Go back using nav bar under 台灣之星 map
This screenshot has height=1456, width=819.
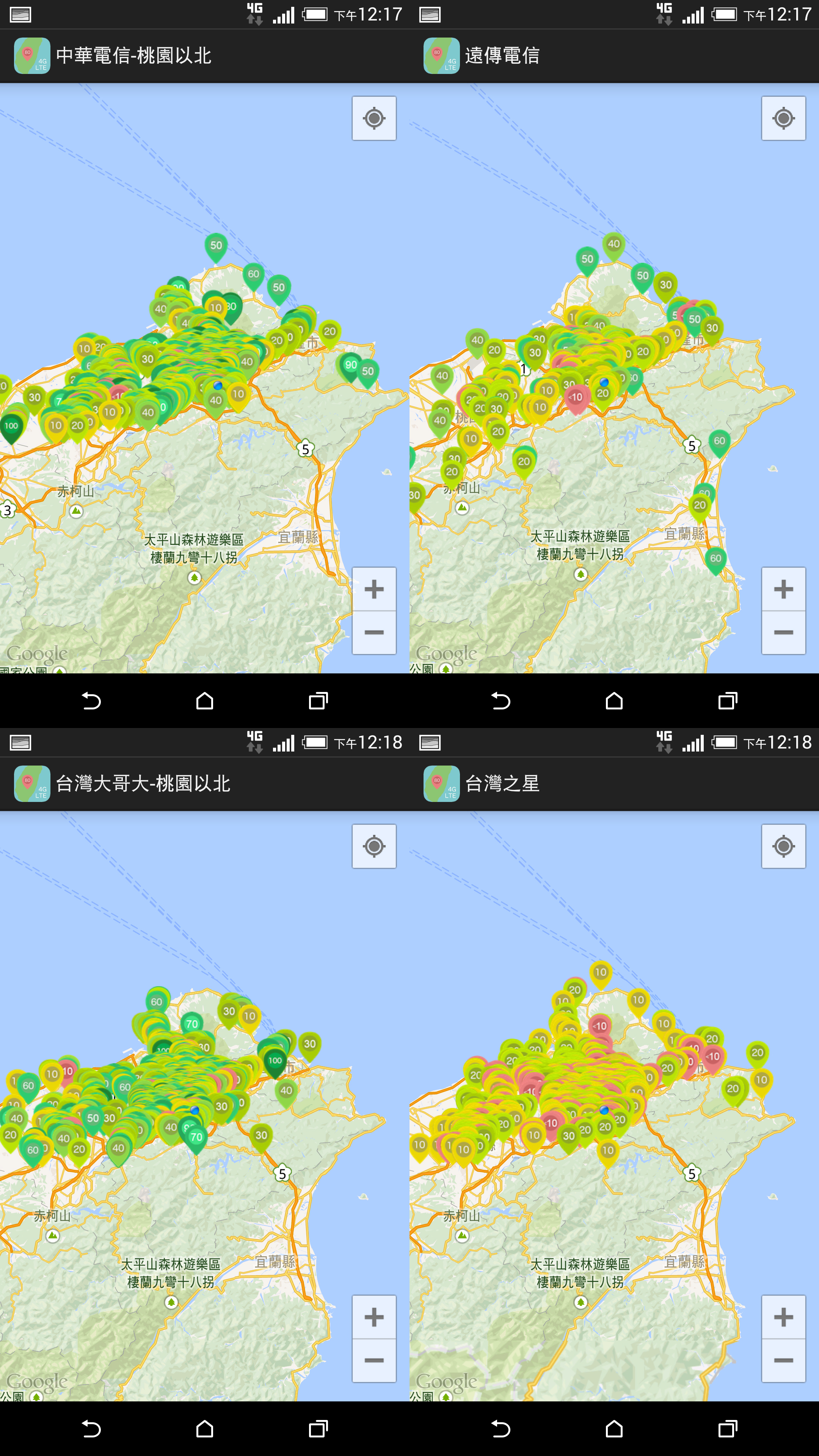500,1429
